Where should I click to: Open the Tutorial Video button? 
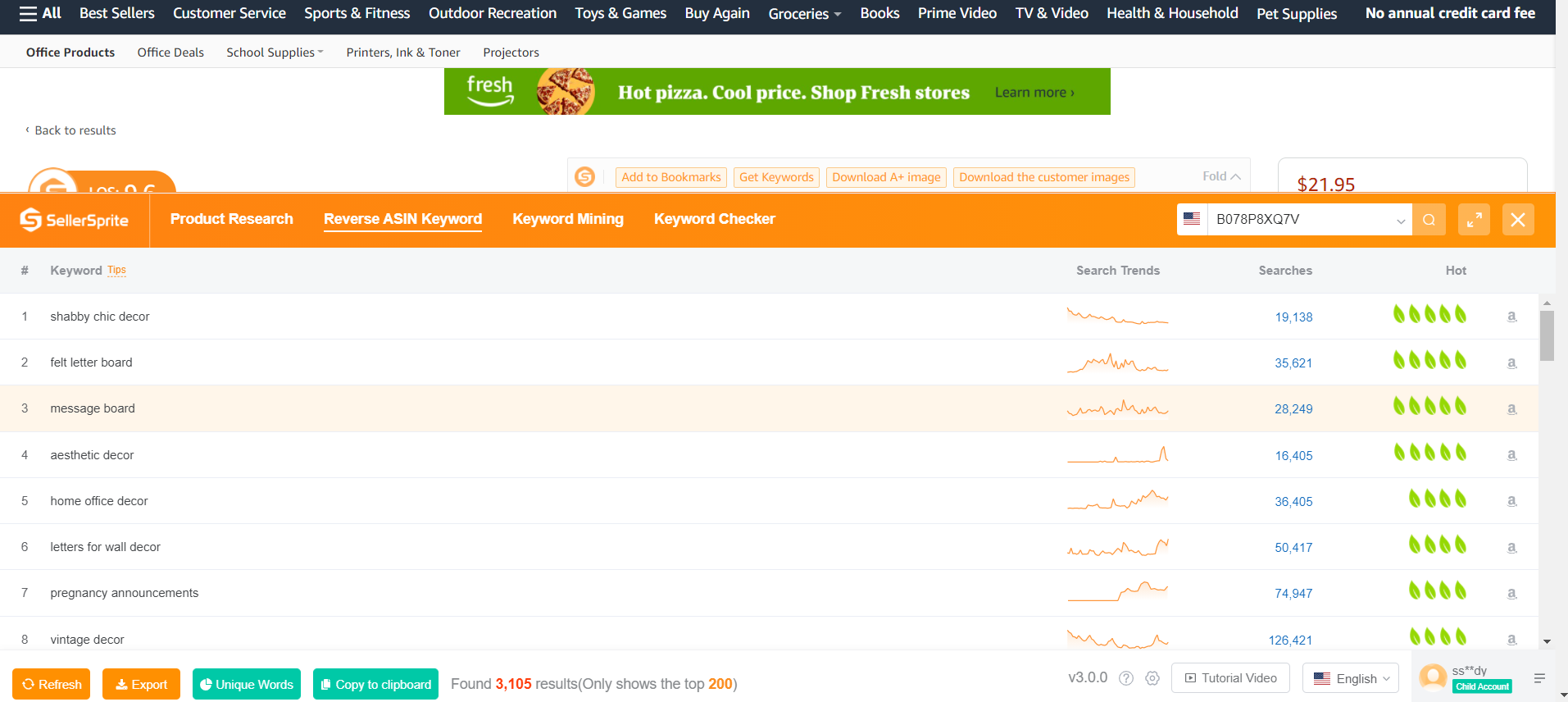1230,678
